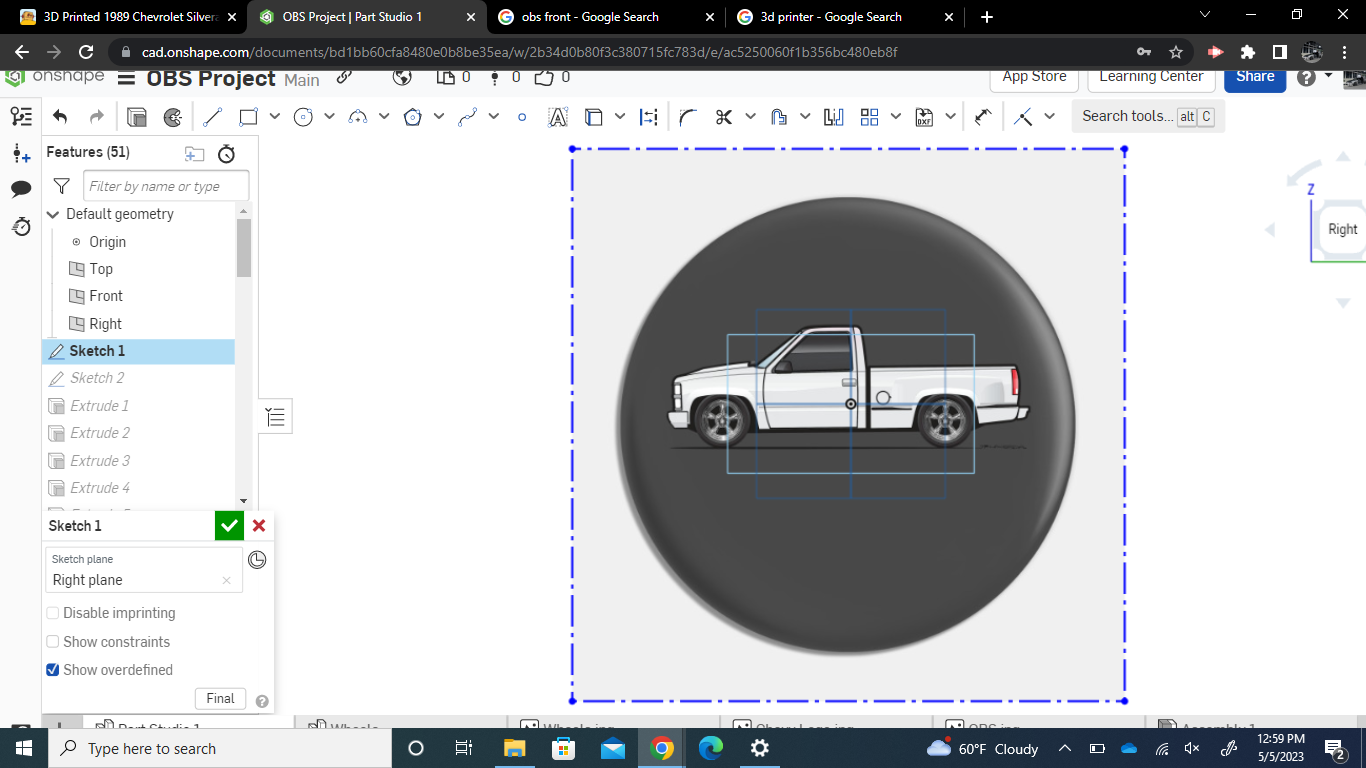
Task: Insert a DXF or DWG file
Action: 925,116
